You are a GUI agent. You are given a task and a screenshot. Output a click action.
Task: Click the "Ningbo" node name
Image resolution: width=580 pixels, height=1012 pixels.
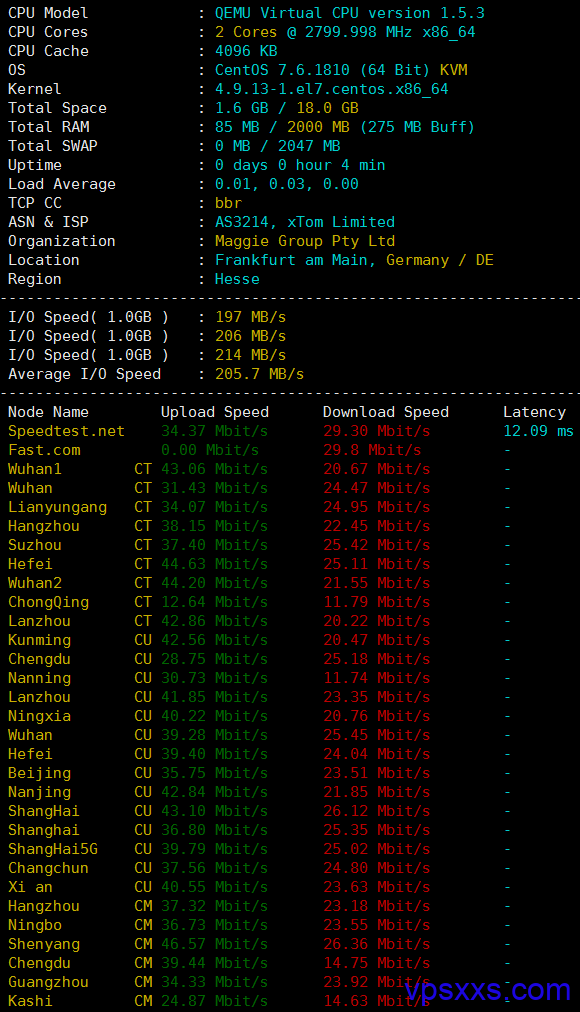pos(35,925)
